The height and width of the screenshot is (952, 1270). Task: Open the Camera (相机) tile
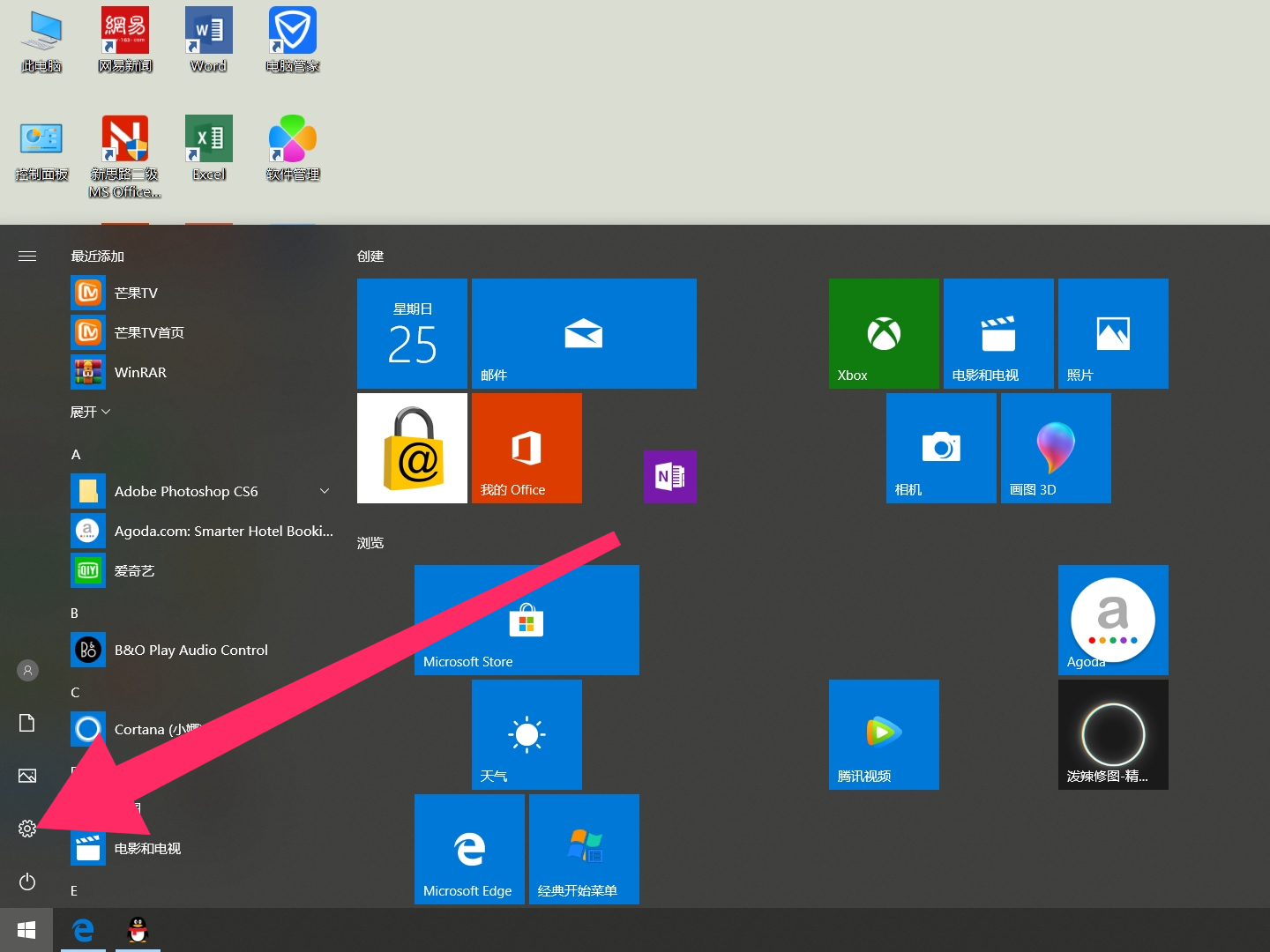click(941, 448)
